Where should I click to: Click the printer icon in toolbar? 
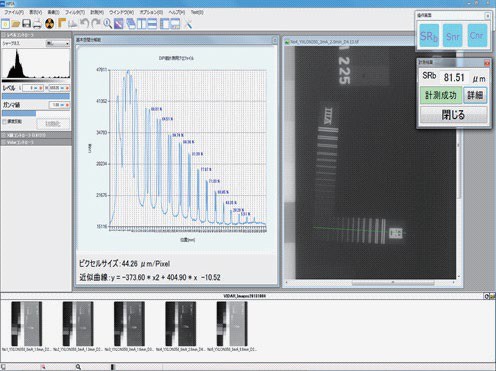[37, 24]
